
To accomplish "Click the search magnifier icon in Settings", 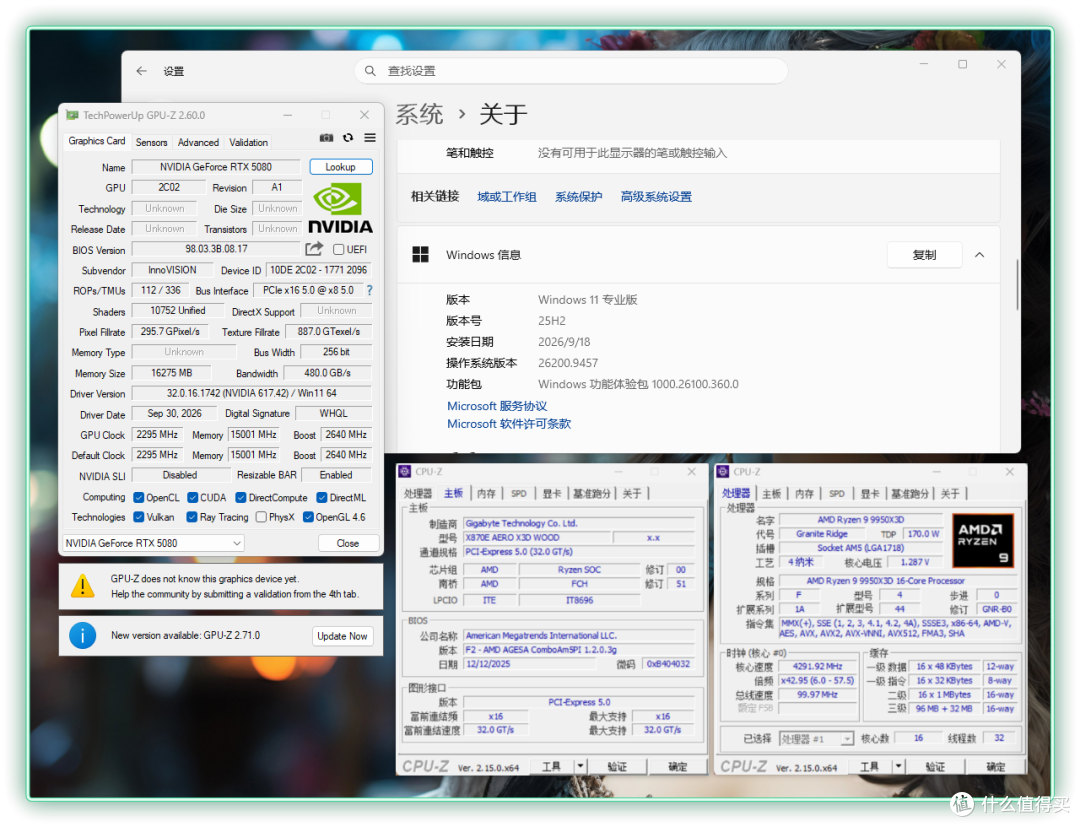I will [371, 71].
